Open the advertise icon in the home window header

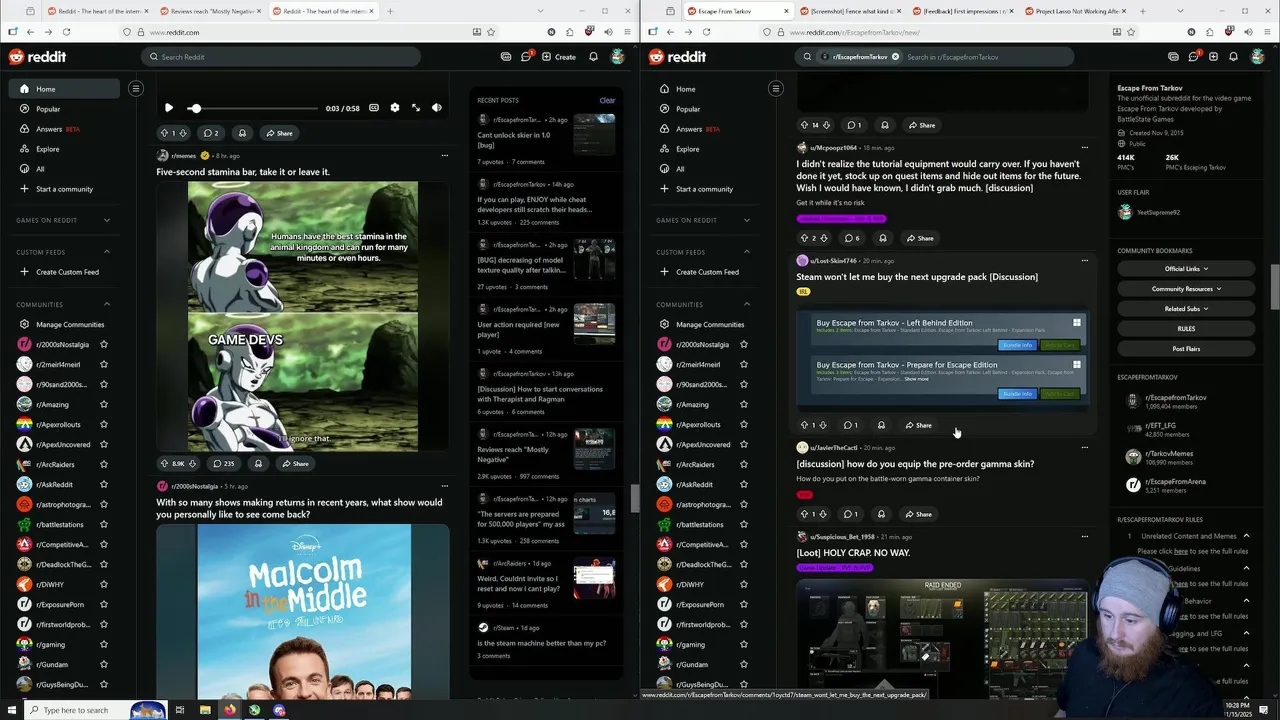[506, 57]
